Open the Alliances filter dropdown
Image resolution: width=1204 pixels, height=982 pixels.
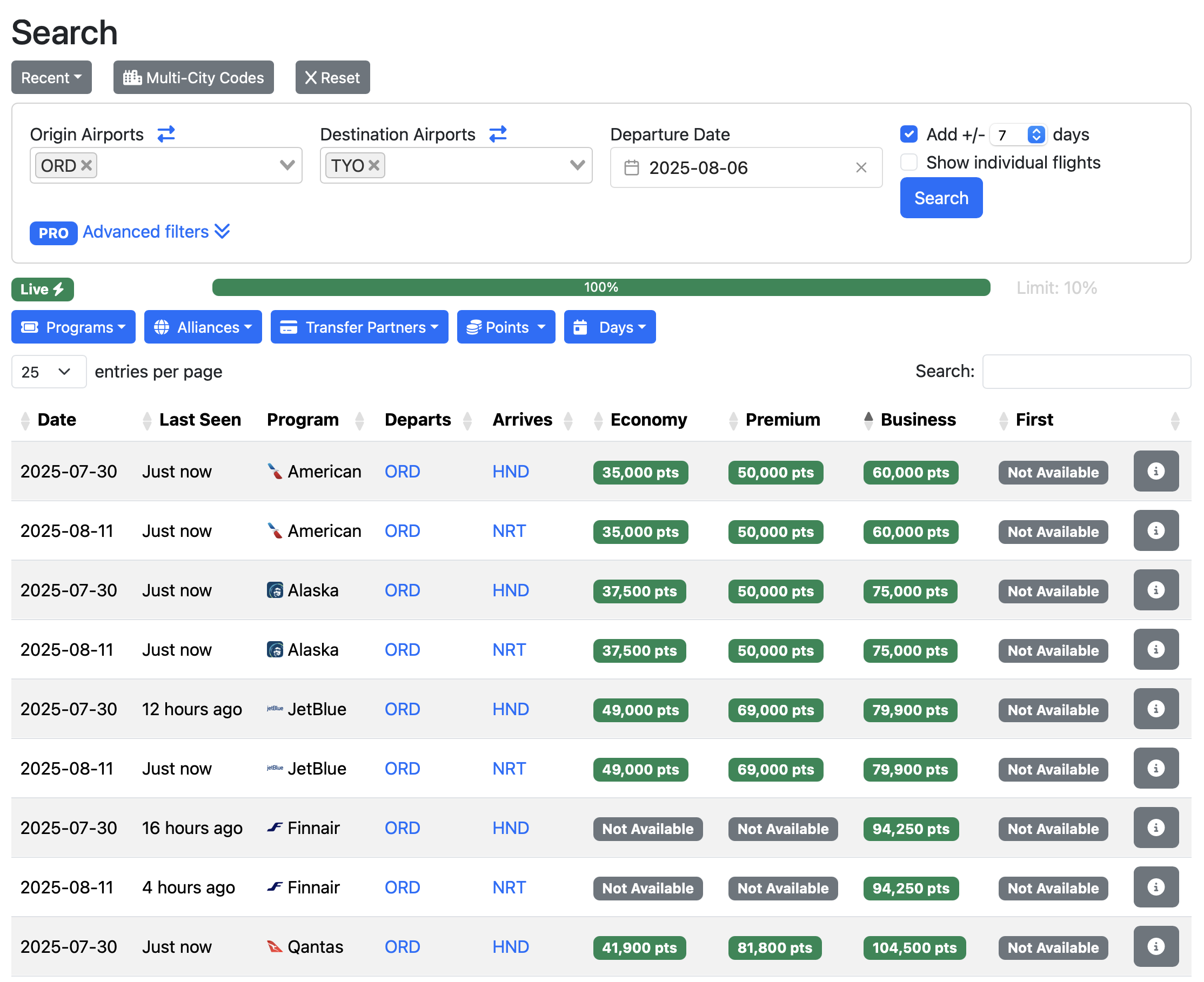[x=203, y=327]
